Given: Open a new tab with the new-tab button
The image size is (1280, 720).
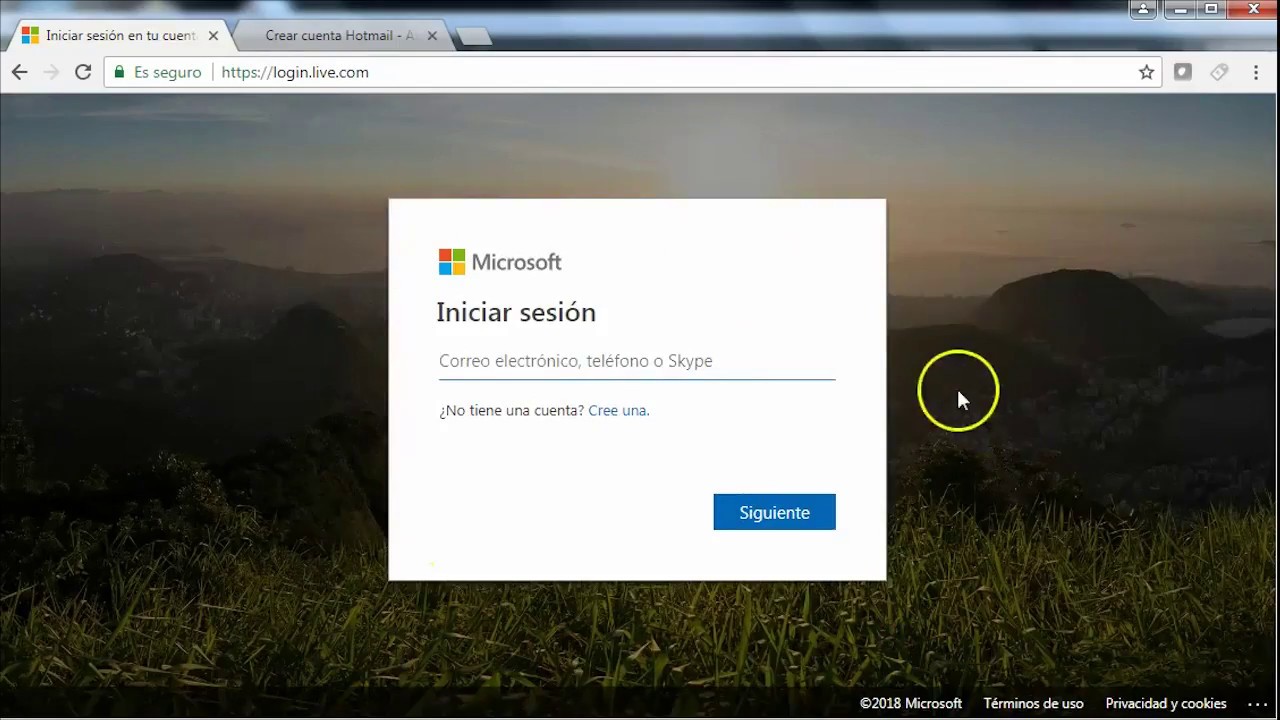Looking at the screenshot, I should pos(473,37).
